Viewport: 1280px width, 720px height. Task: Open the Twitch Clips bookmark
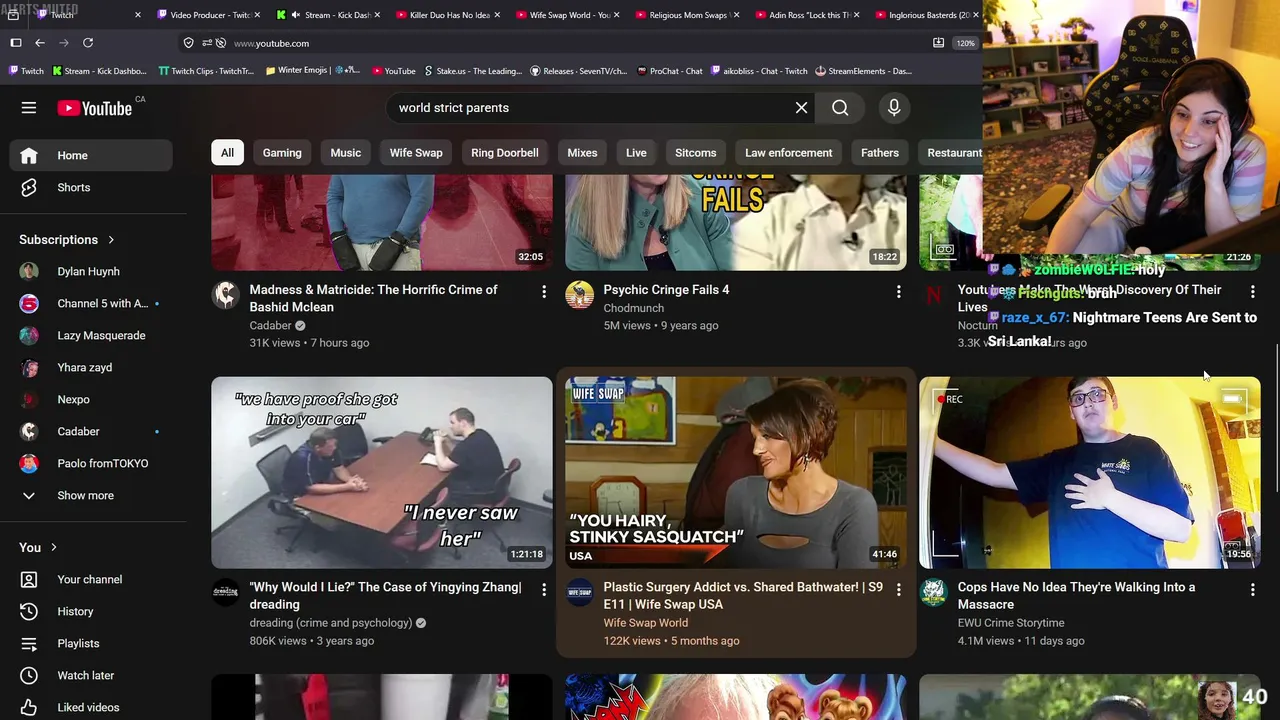pyautogui.click(x=206, y=71)
